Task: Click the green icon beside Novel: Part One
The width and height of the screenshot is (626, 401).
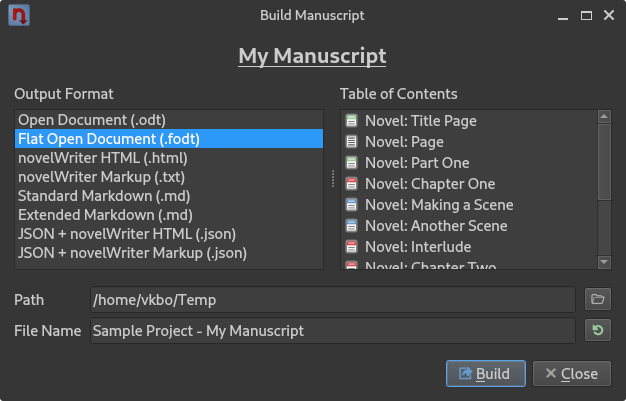Action: [x=351, y=163]
